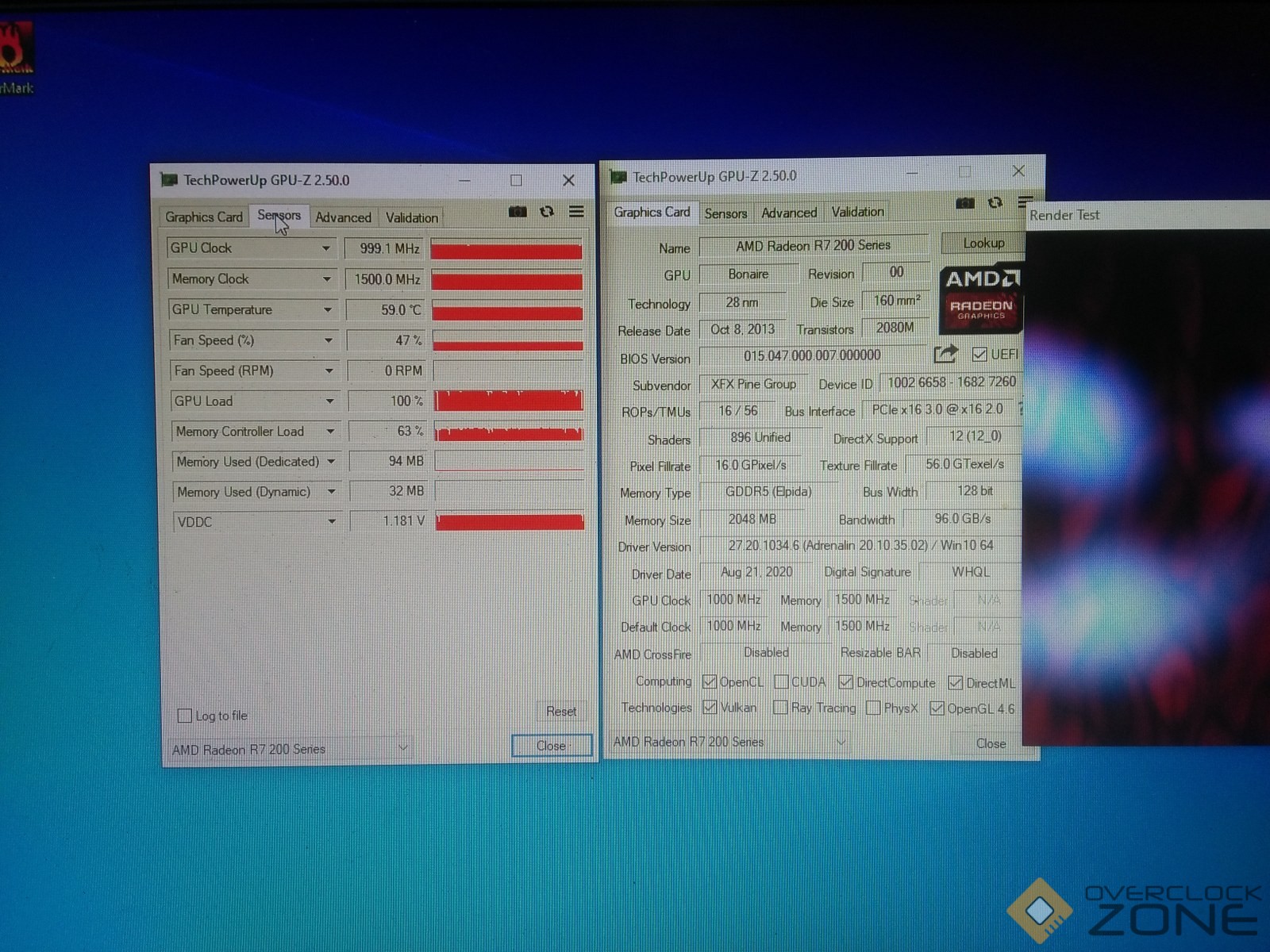
Task: Open the GPU Load sensor dropdown
Action: (x=329, y=401)
